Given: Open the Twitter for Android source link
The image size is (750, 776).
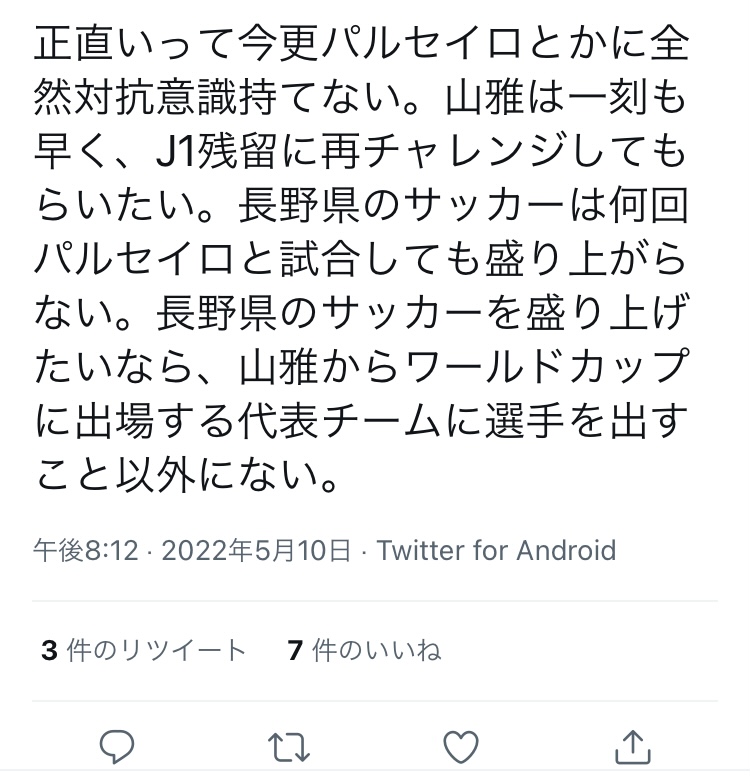Looking at the screenshot, I should coord(496,550).
